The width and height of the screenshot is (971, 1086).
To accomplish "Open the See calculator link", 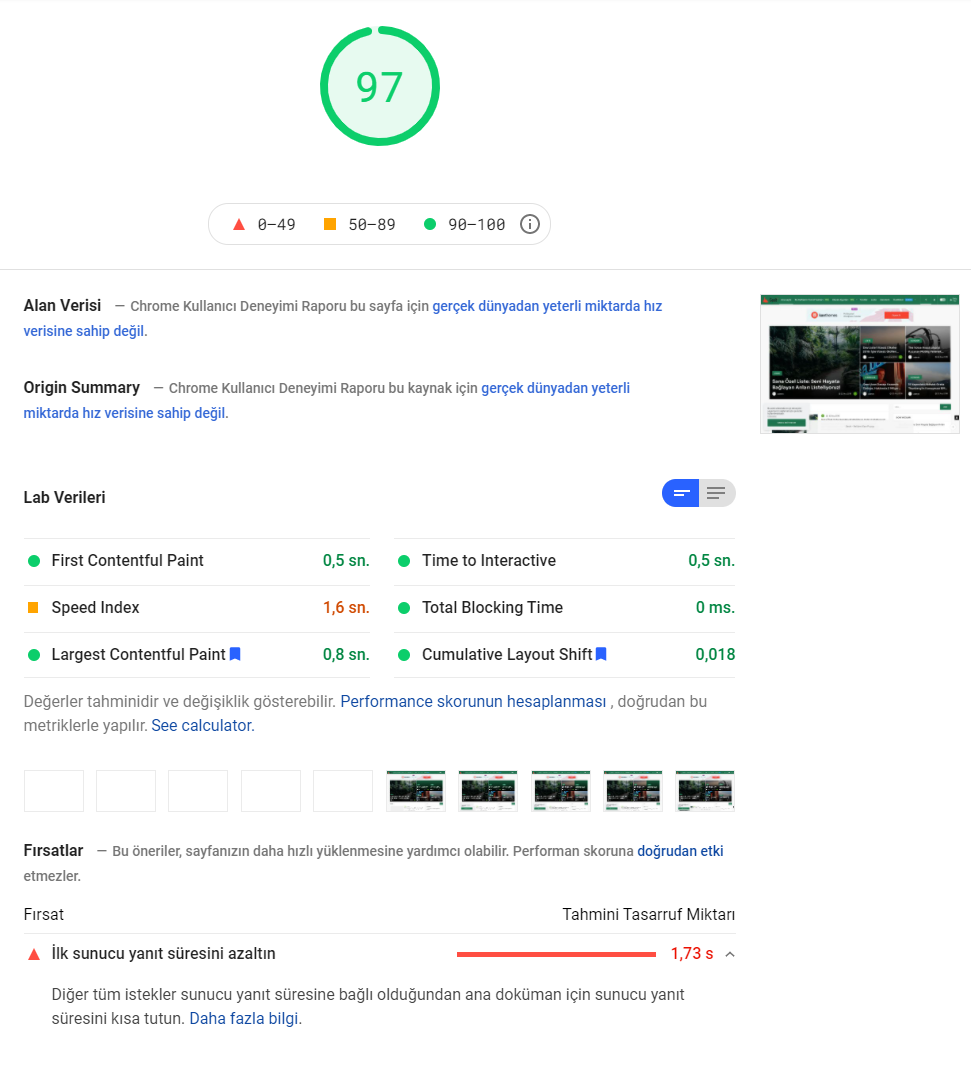I will coord(203,725).
